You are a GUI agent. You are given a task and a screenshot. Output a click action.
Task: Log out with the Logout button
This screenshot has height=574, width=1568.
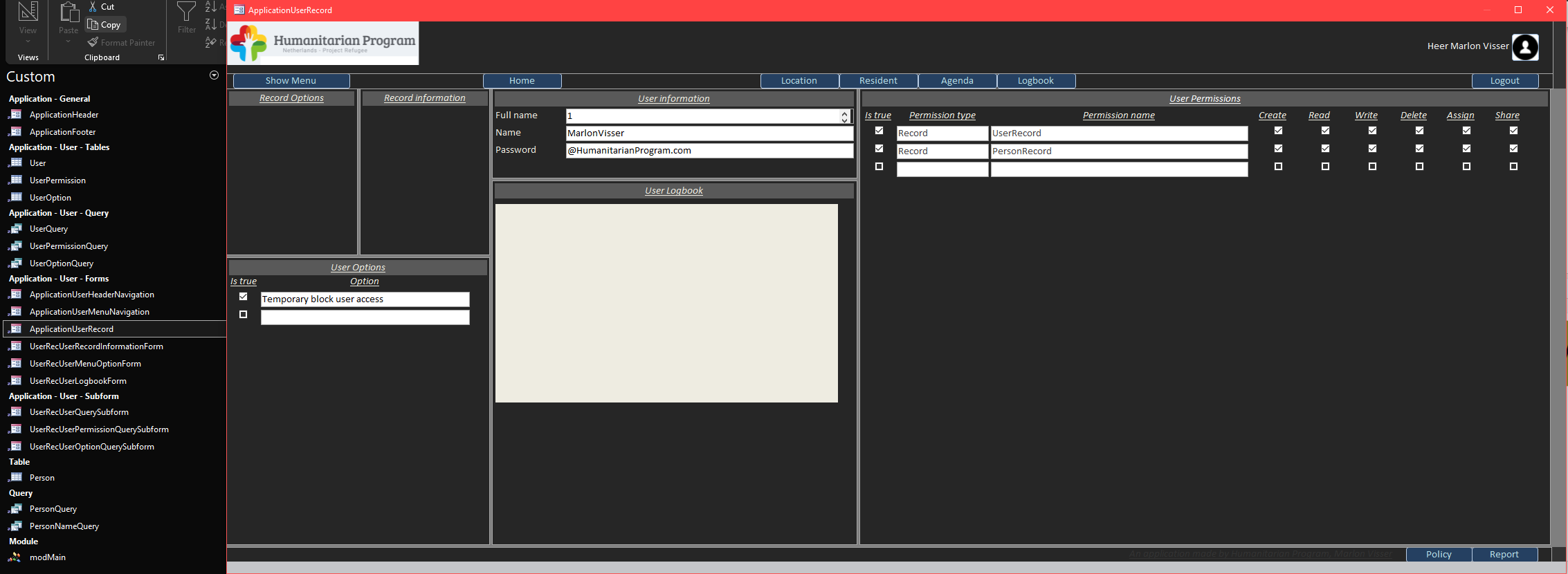tap(1504, 81)
